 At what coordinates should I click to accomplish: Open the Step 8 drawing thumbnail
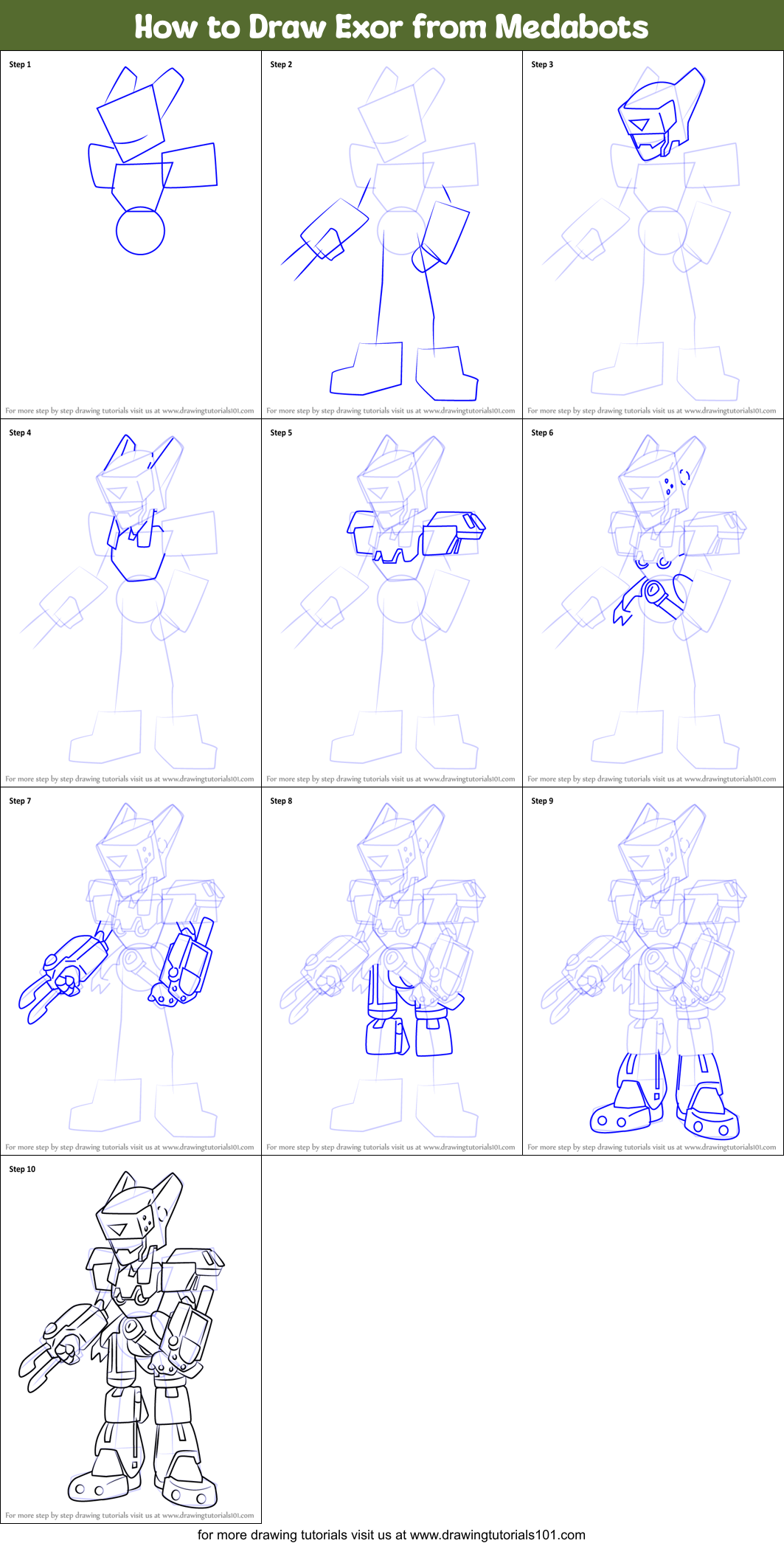tap(392, 971)
